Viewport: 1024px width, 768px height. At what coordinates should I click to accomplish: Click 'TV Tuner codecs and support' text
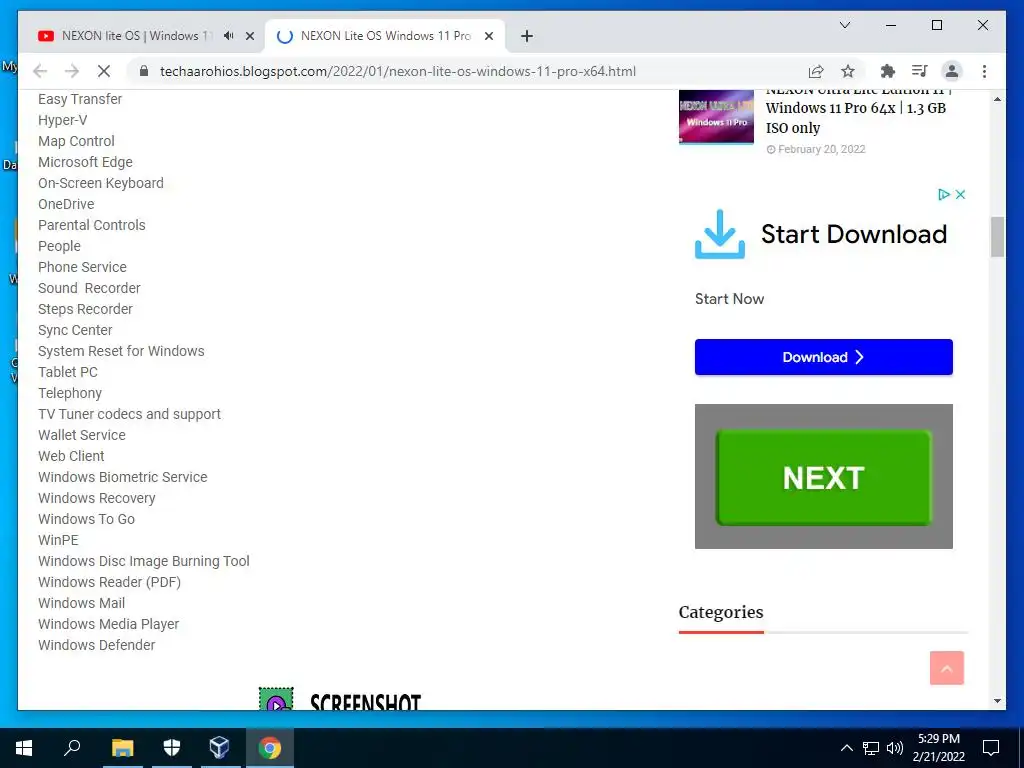[129, 414]
